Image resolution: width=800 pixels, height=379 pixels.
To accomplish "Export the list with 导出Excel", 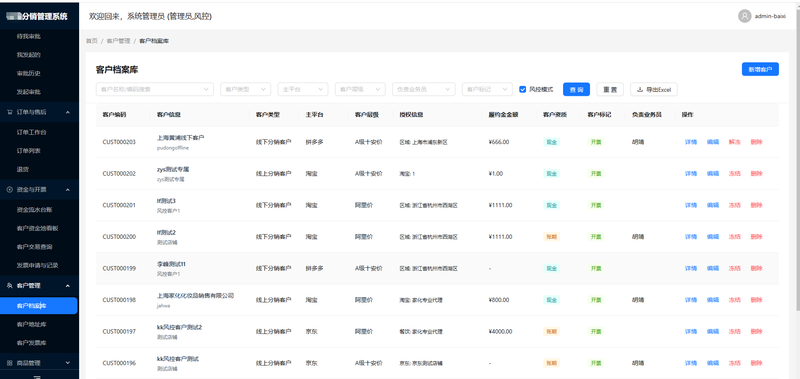I will pos(654,89).
